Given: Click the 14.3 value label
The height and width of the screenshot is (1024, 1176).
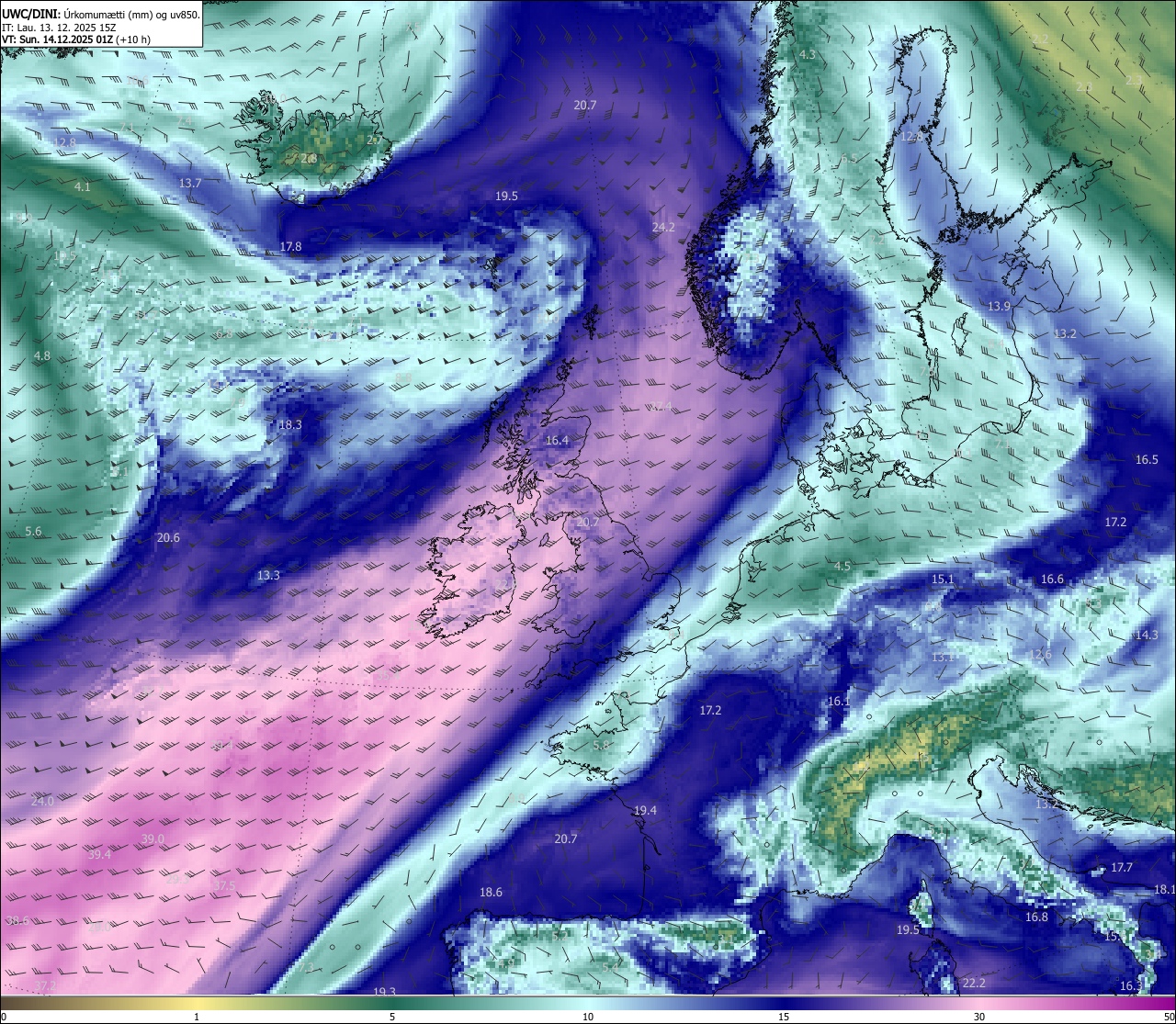Looking at the screenshot, I should 1147,635.
